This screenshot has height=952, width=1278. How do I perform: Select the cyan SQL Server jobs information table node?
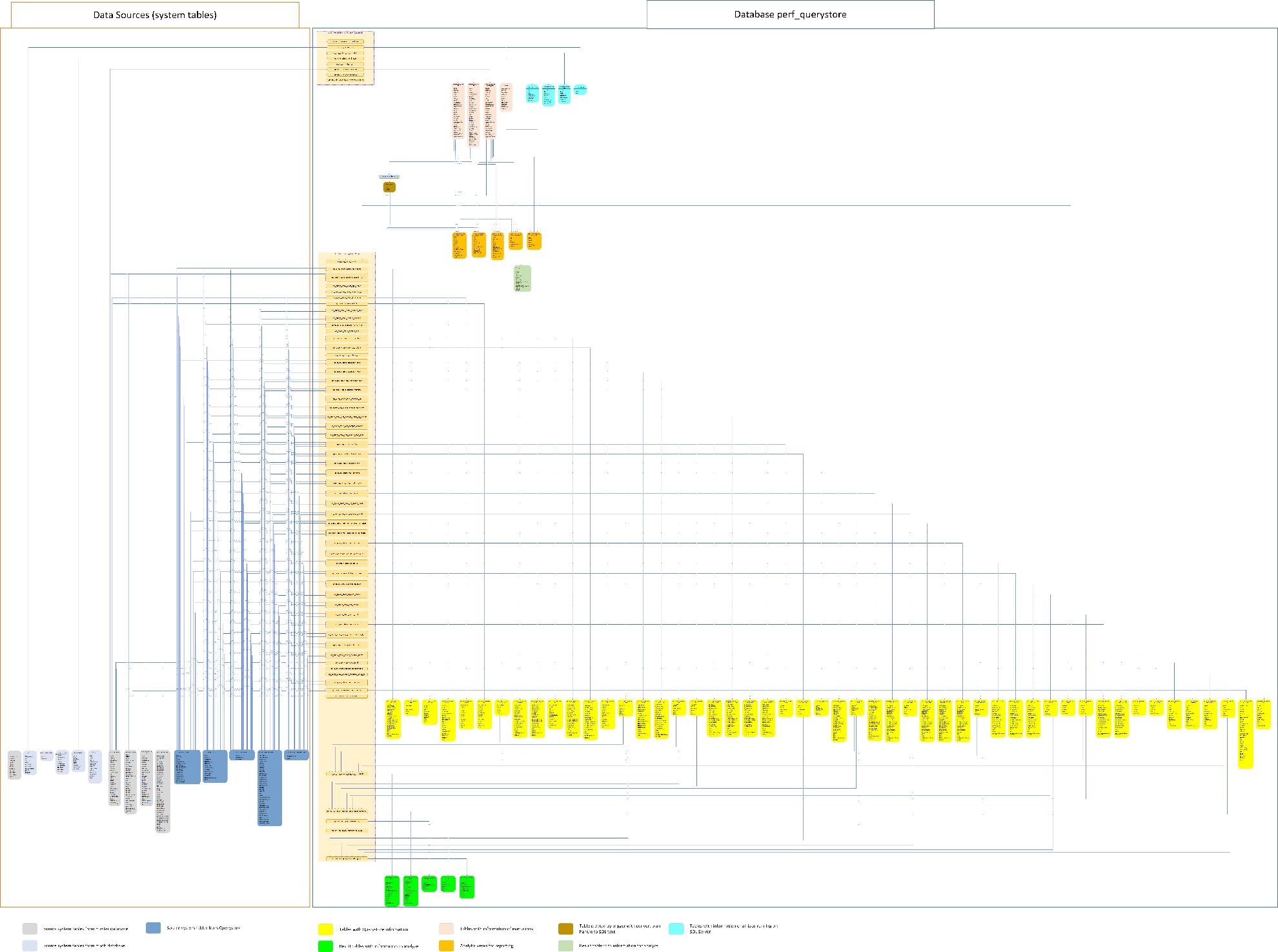(549, 96)
